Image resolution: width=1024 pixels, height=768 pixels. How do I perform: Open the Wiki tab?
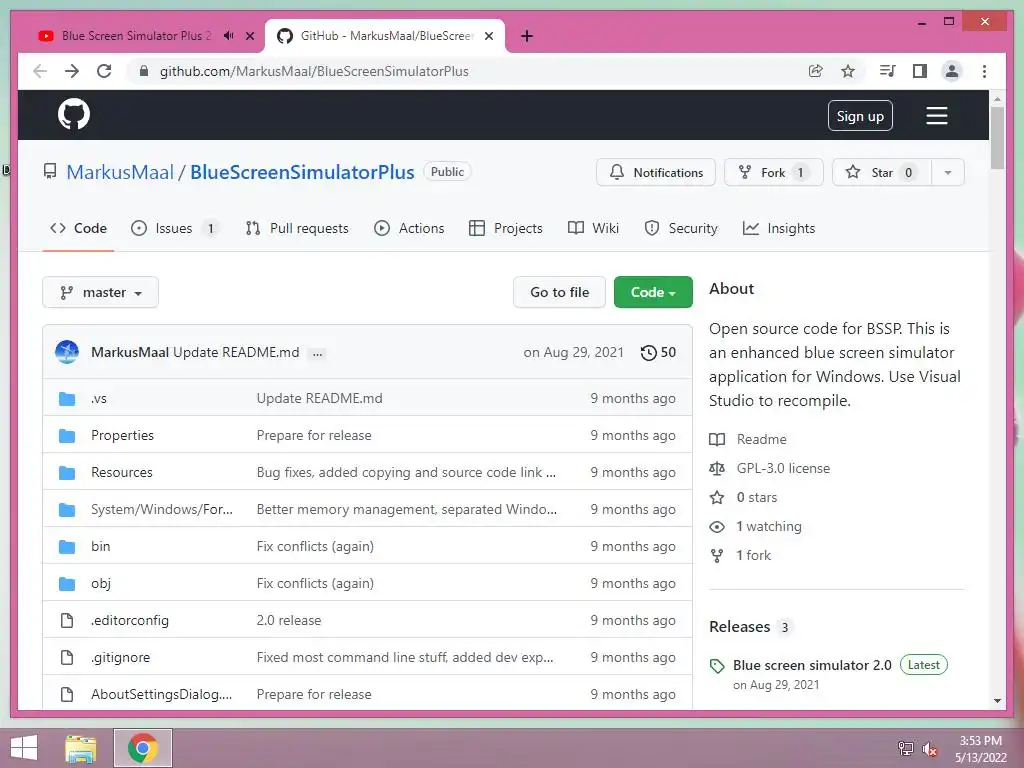[594, 229]
